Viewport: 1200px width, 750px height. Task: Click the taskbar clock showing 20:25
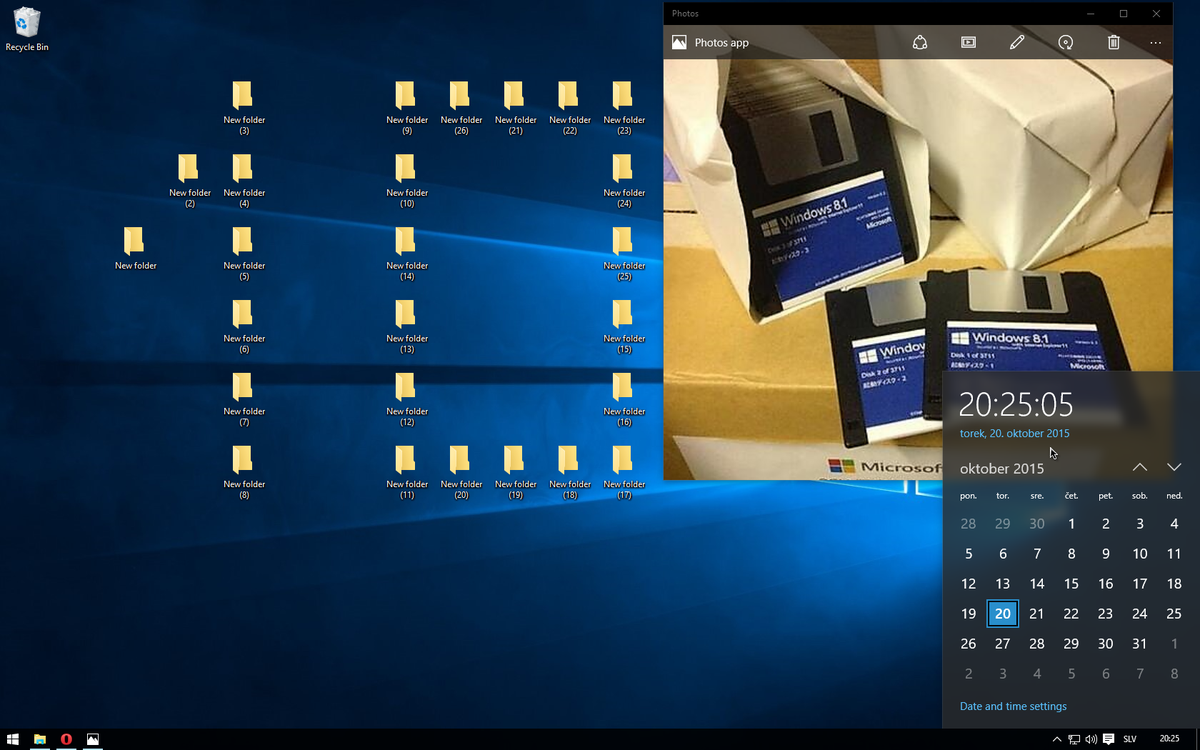1169,739
